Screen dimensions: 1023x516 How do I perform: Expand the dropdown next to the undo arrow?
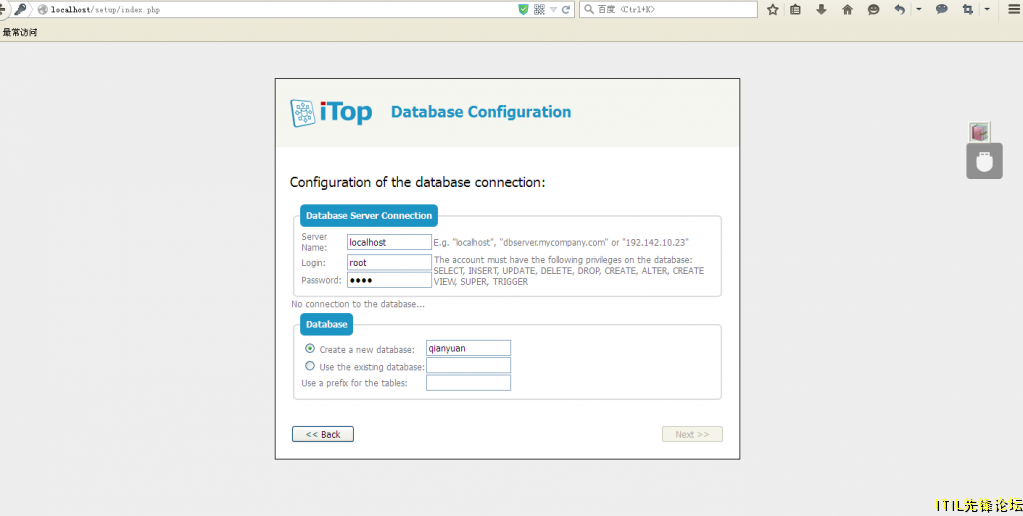919,9
